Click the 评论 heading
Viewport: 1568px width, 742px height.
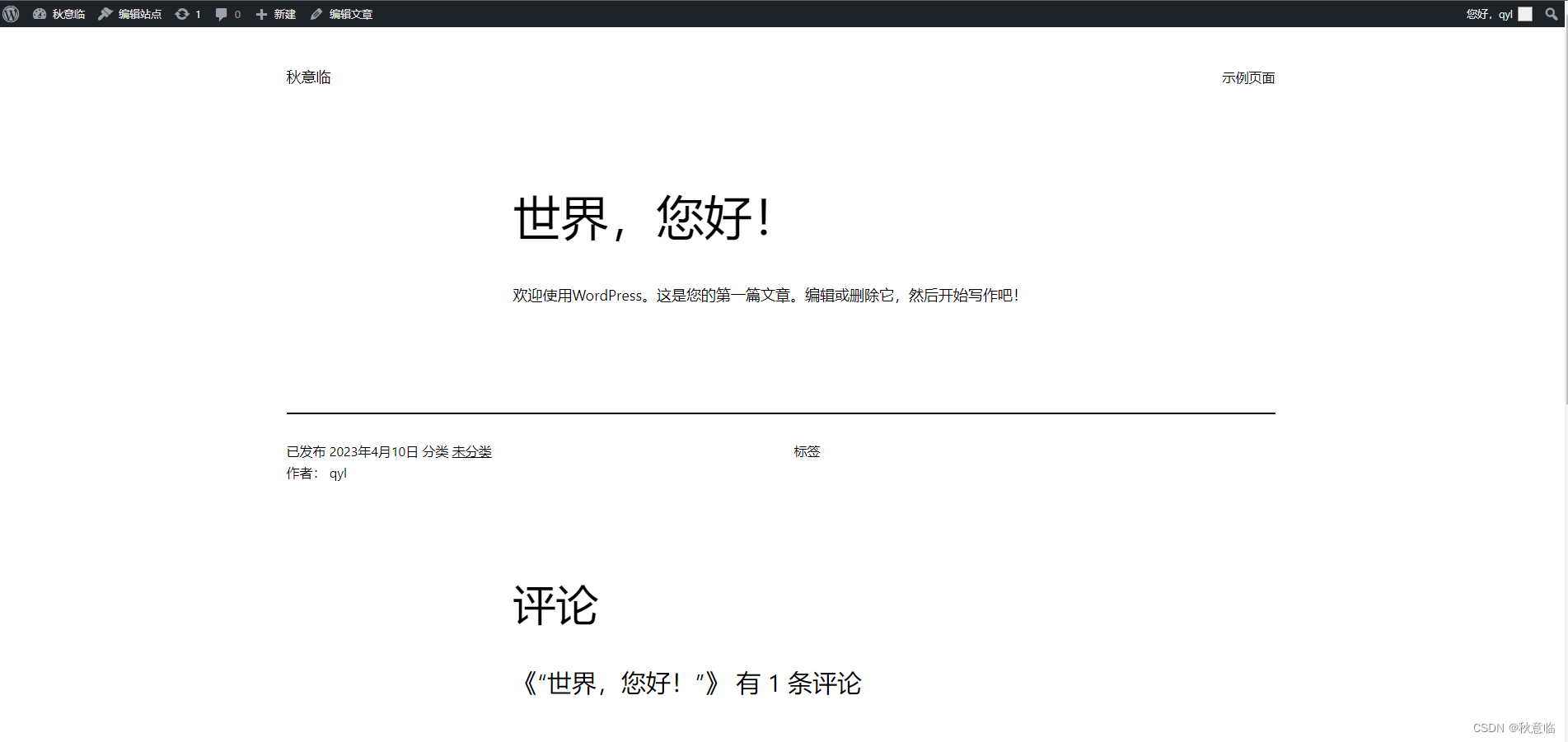coord(555,606)
